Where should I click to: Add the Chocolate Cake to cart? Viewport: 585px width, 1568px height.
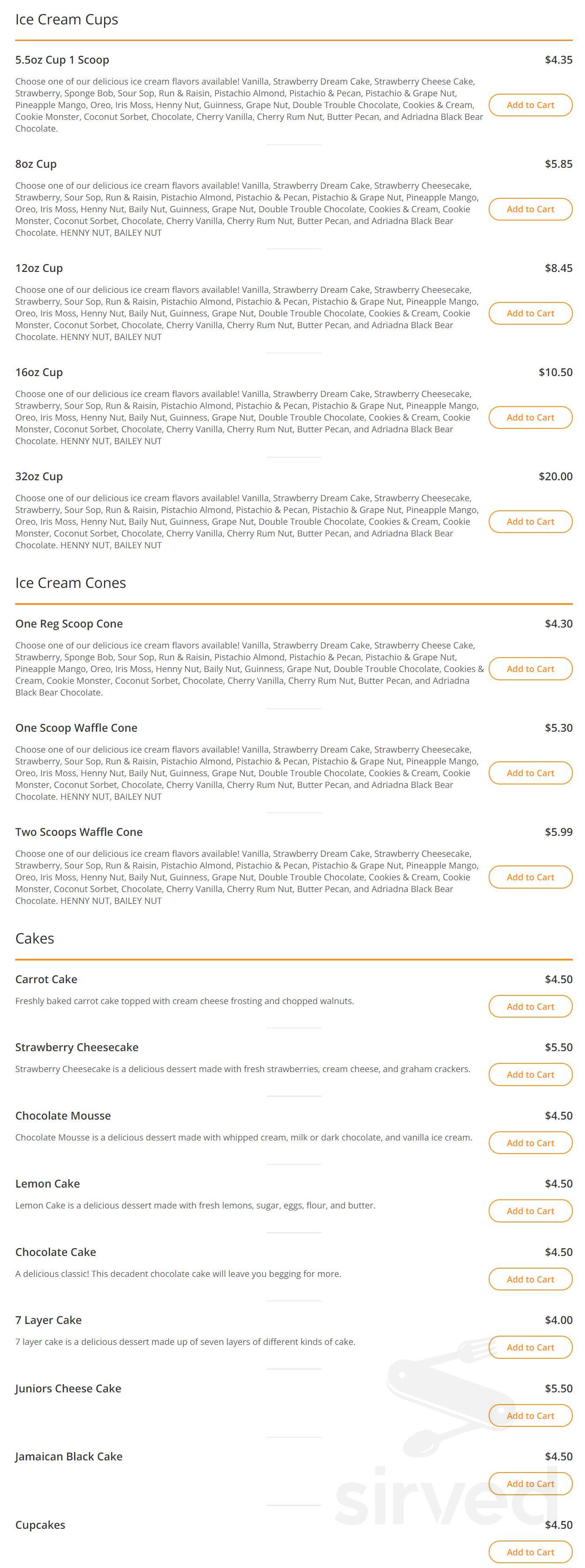pyautogui.click(x=530, y=1279)
